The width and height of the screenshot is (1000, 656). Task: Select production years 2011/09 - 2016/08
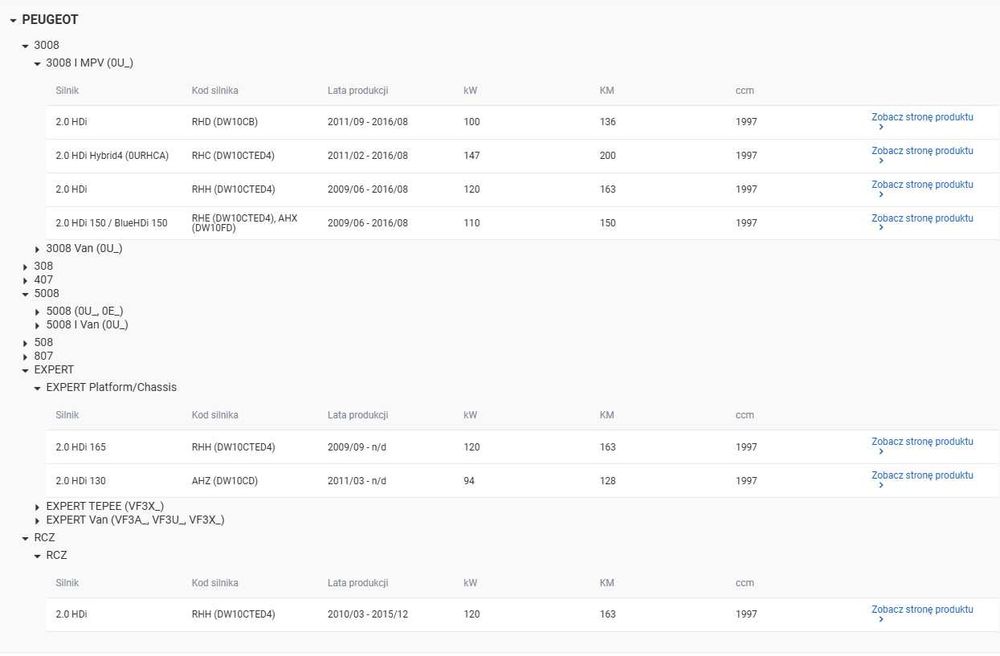(x=368, y=122)
